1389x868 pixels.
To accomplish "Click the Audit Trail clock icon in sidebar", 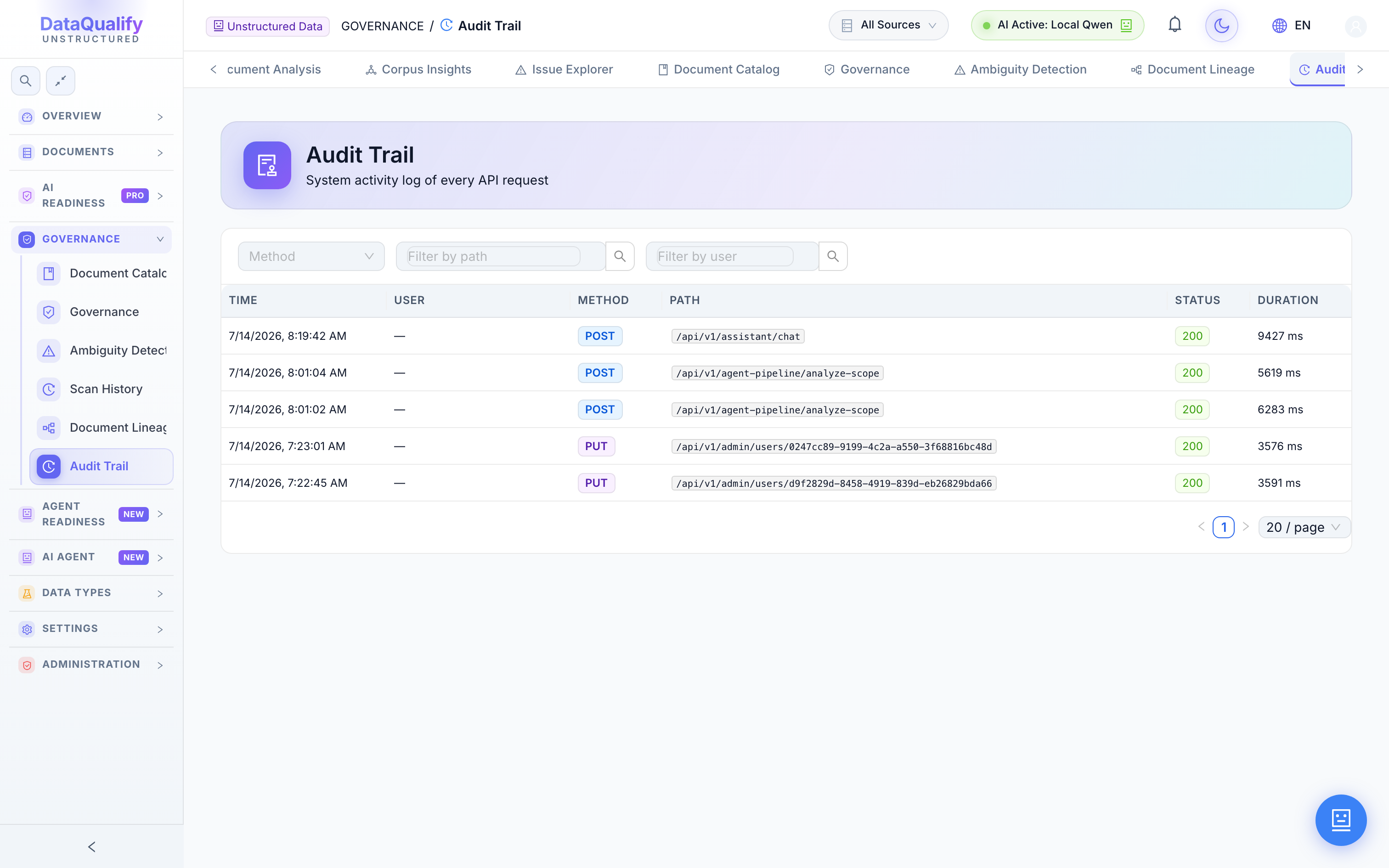I will pos(49,466).
